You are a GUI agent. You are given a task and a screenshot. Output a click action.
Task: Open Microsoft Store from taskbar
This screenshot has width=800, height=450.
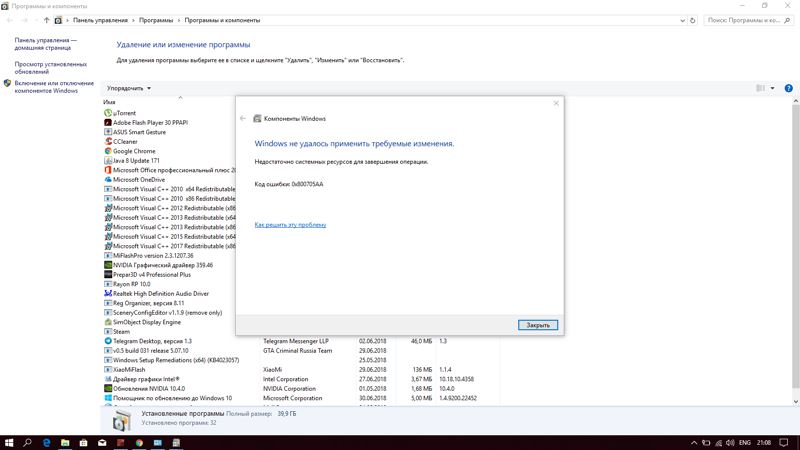84,442
